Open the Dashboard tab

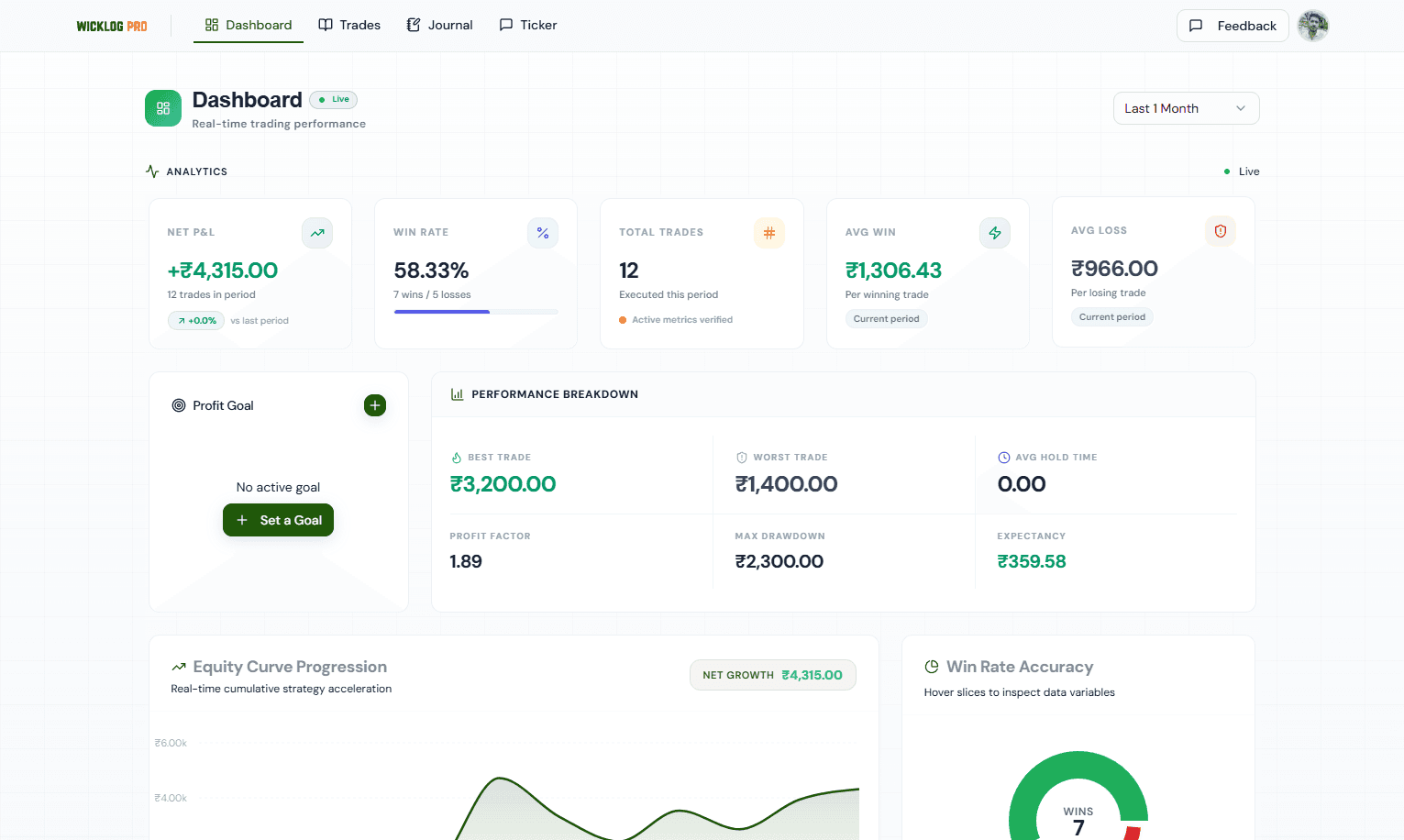click(249, 25)
